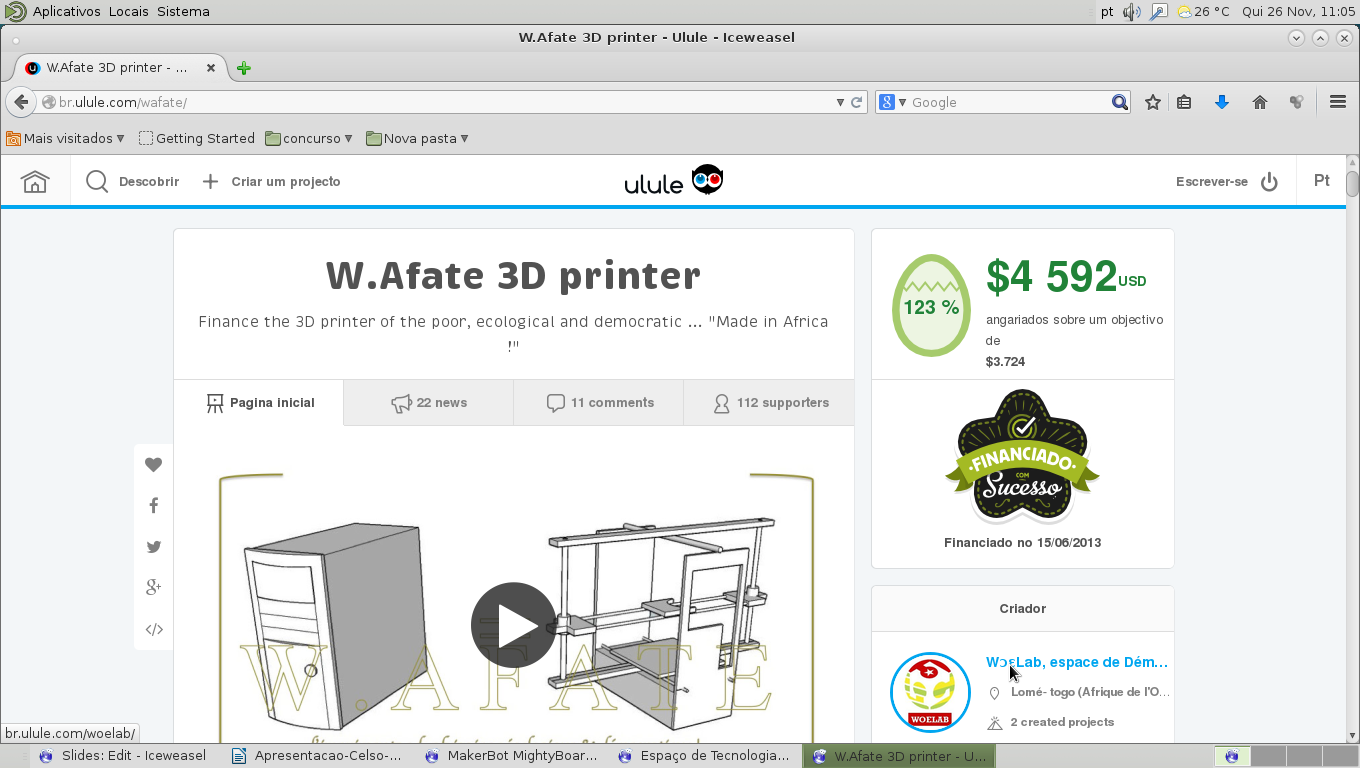Expand the Nova pasta bookmark folder
Image resolution: width=1360 pixels, height=768 pixels.
417,138
